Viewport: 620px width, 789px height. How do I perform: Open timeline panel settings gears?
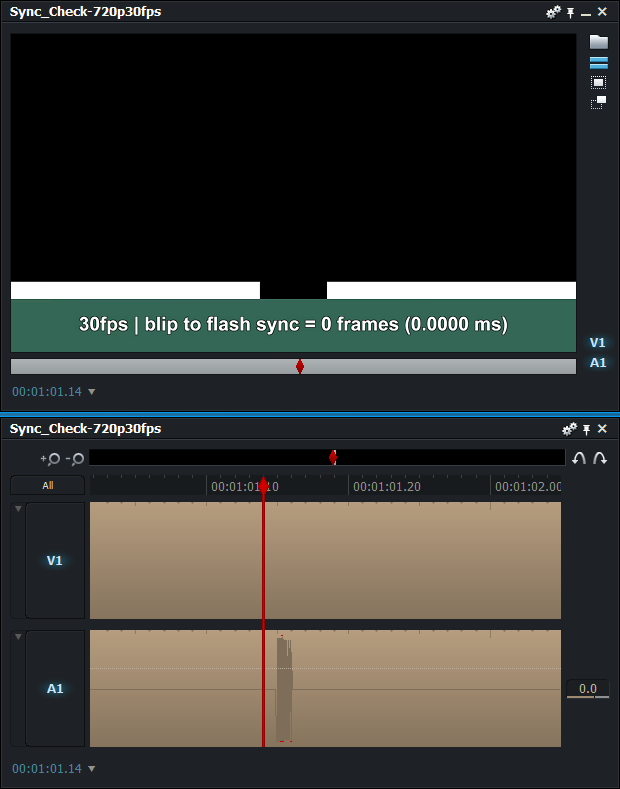[569, 429]
